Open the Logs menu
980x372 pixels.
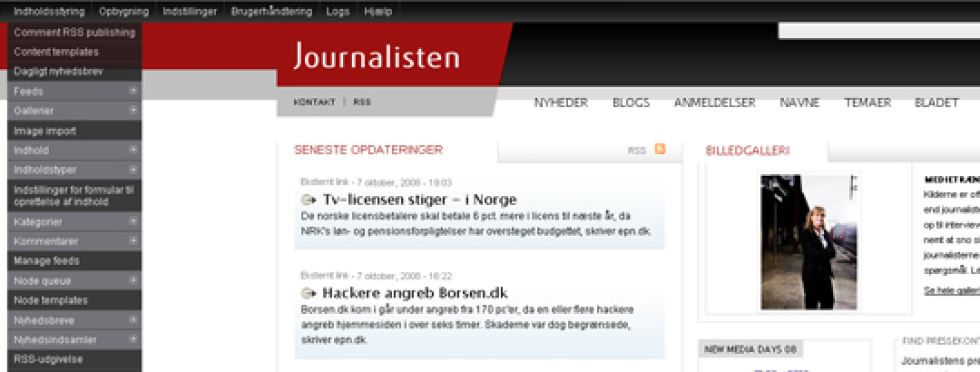(x=338, y=11)
